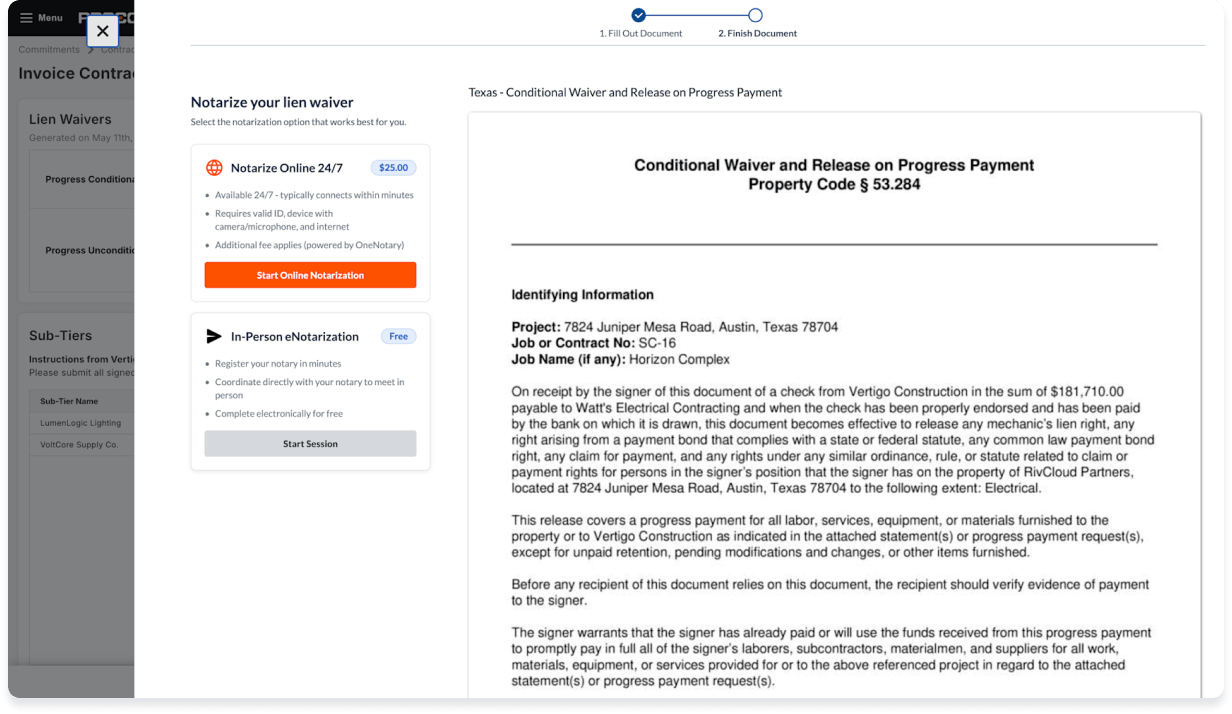Select the Finish Document step circle

756,15
